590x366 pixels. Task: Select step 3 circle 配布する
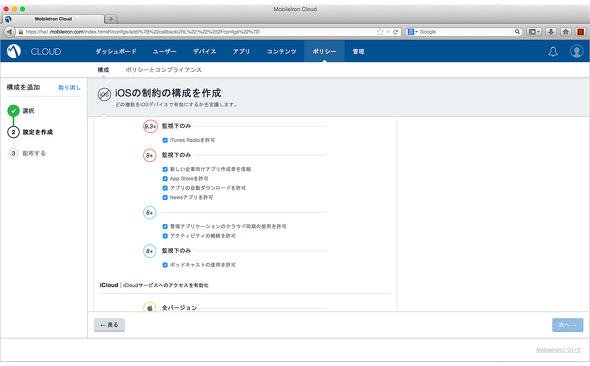[13, 153]
